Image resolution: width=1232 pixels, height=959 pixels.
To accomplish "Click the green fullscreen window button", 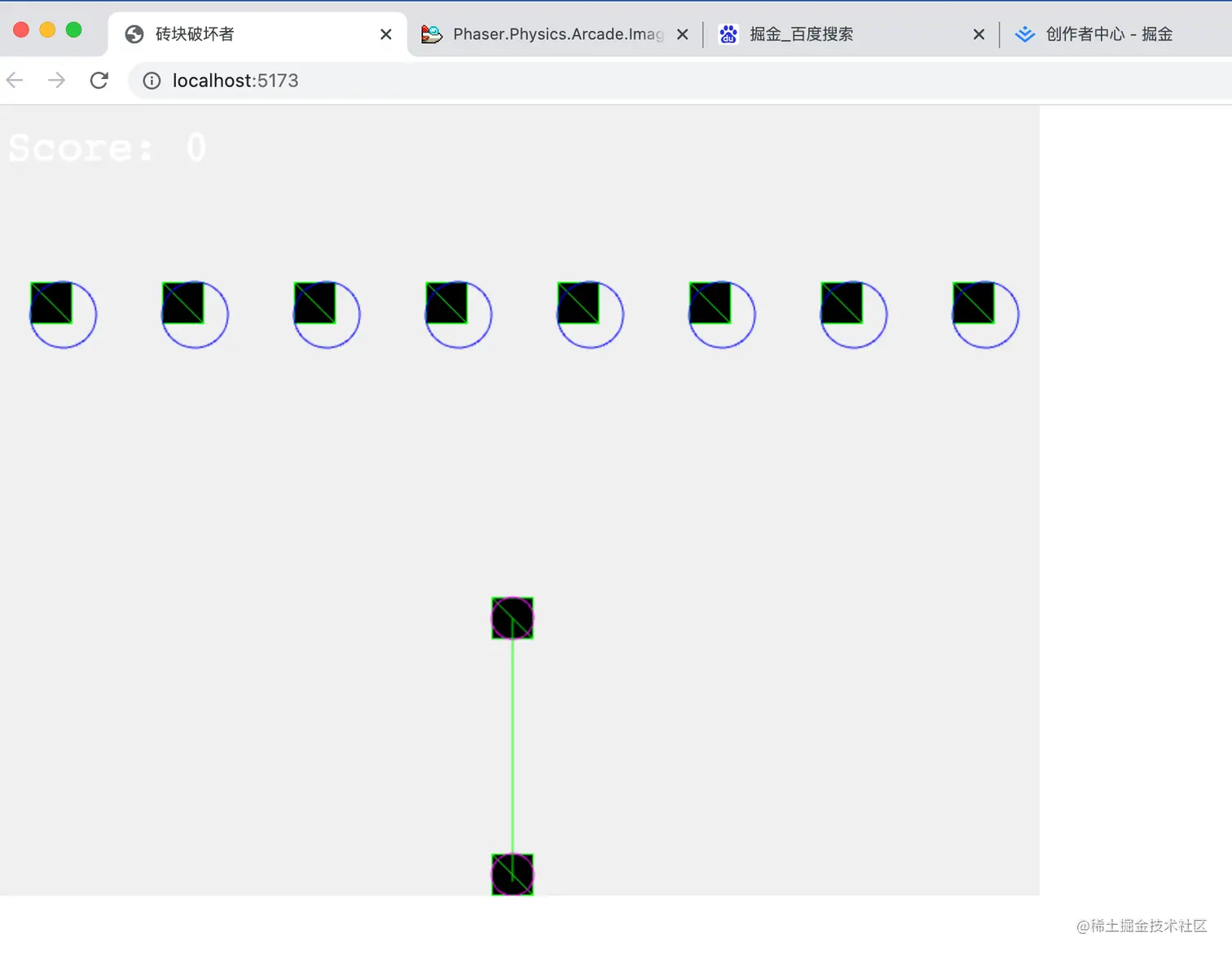I will click(73, 30).
